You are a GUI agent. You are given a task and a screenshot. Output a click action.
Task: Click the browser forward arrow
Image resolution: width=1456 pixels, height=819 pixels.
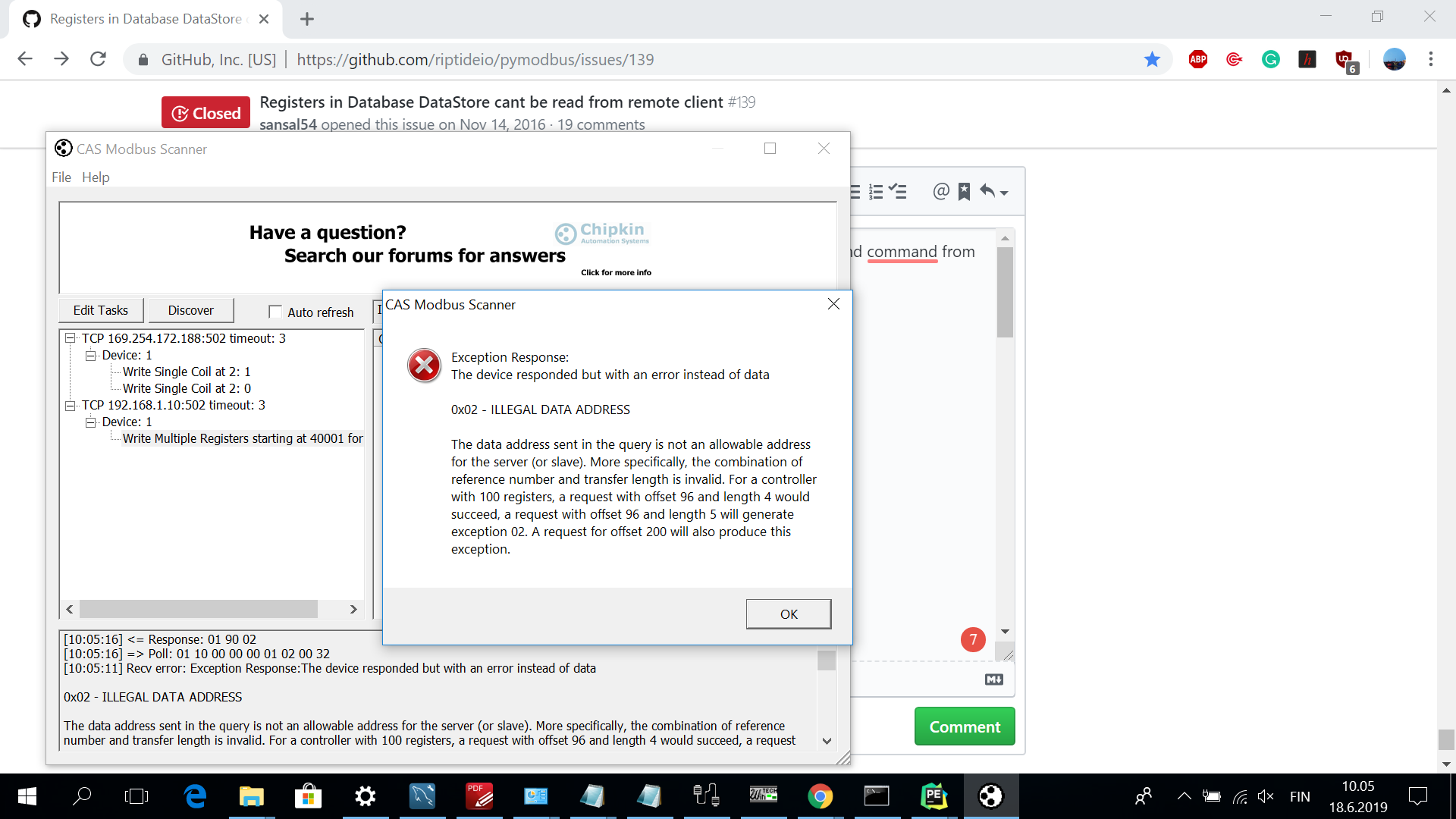(x=61, y=59)
